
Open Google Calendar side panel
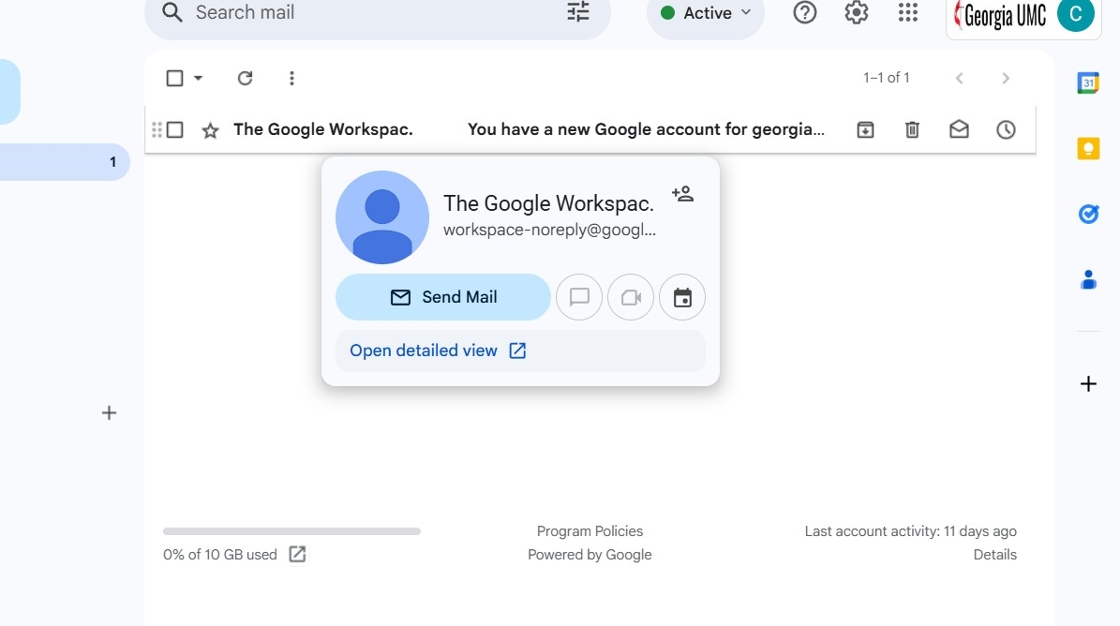pos(1088,83)
